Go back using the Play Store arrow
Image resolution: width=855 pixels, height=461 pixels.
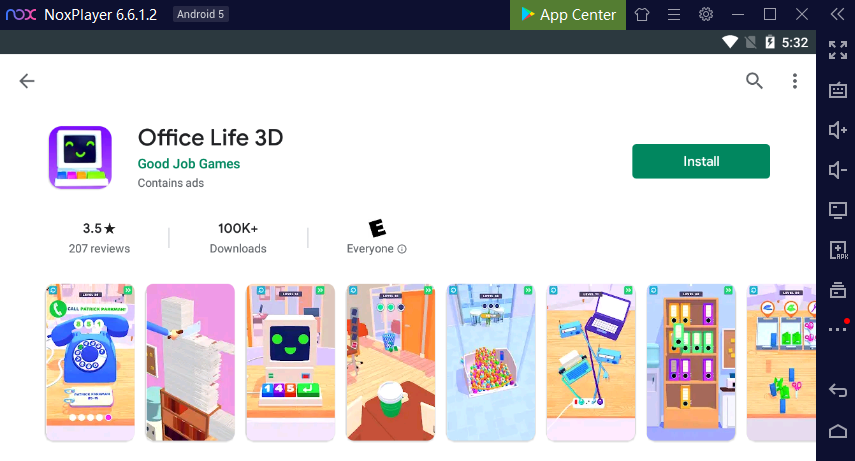coord(27,81)
